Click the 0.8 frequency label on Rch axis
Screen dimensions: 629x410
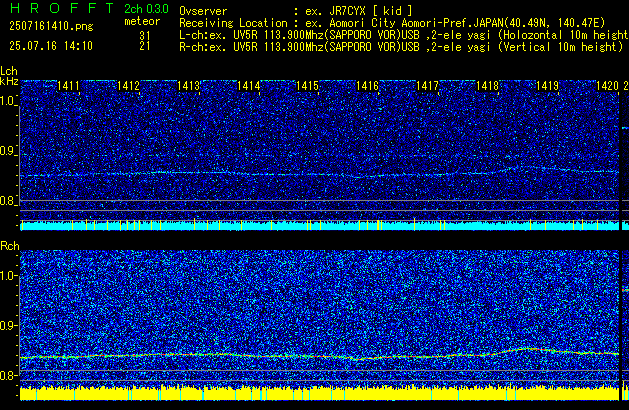[x=8, y=375]
